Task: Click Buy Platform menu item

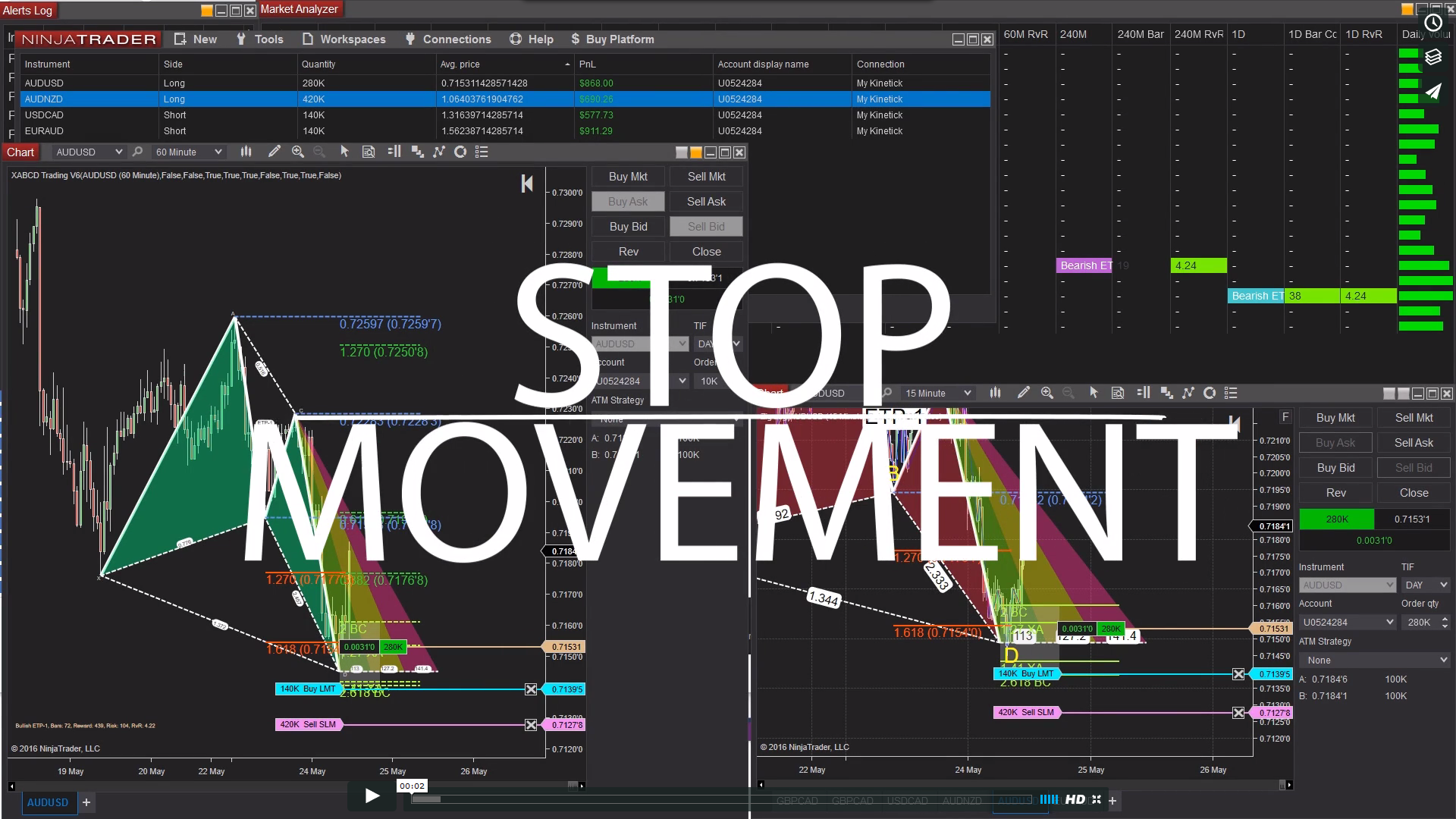Action: [x=613, y=39]
